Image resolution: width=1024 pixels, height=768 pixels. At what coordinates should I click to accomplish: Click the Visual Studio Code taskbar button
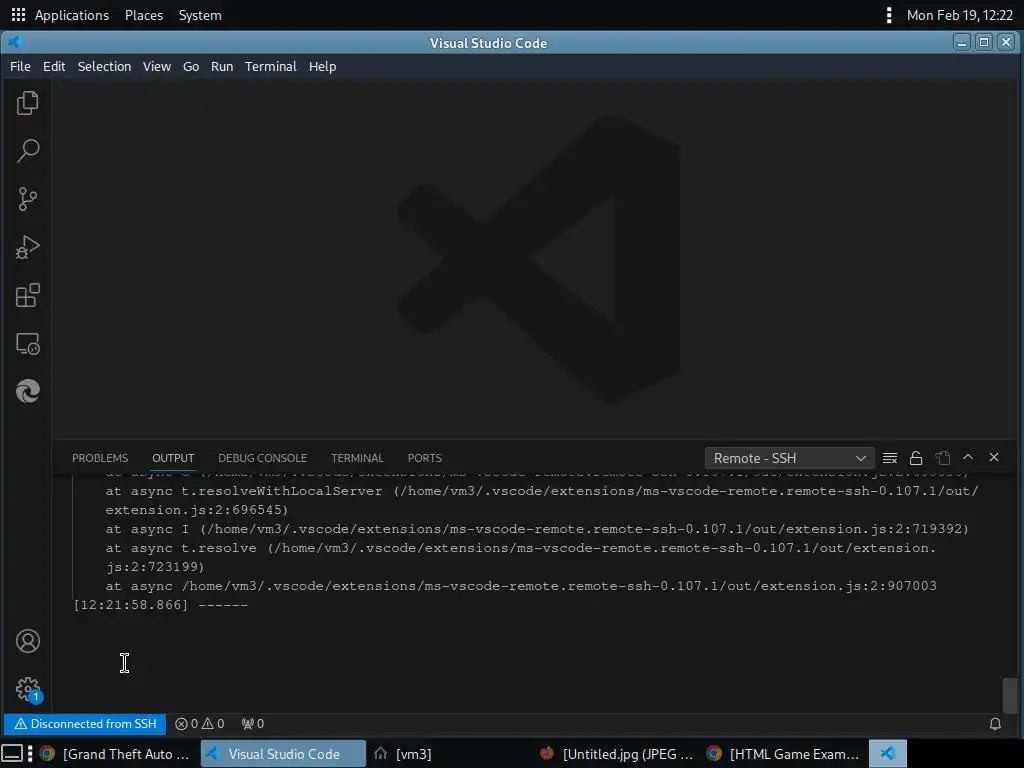(x=283, y=754)
